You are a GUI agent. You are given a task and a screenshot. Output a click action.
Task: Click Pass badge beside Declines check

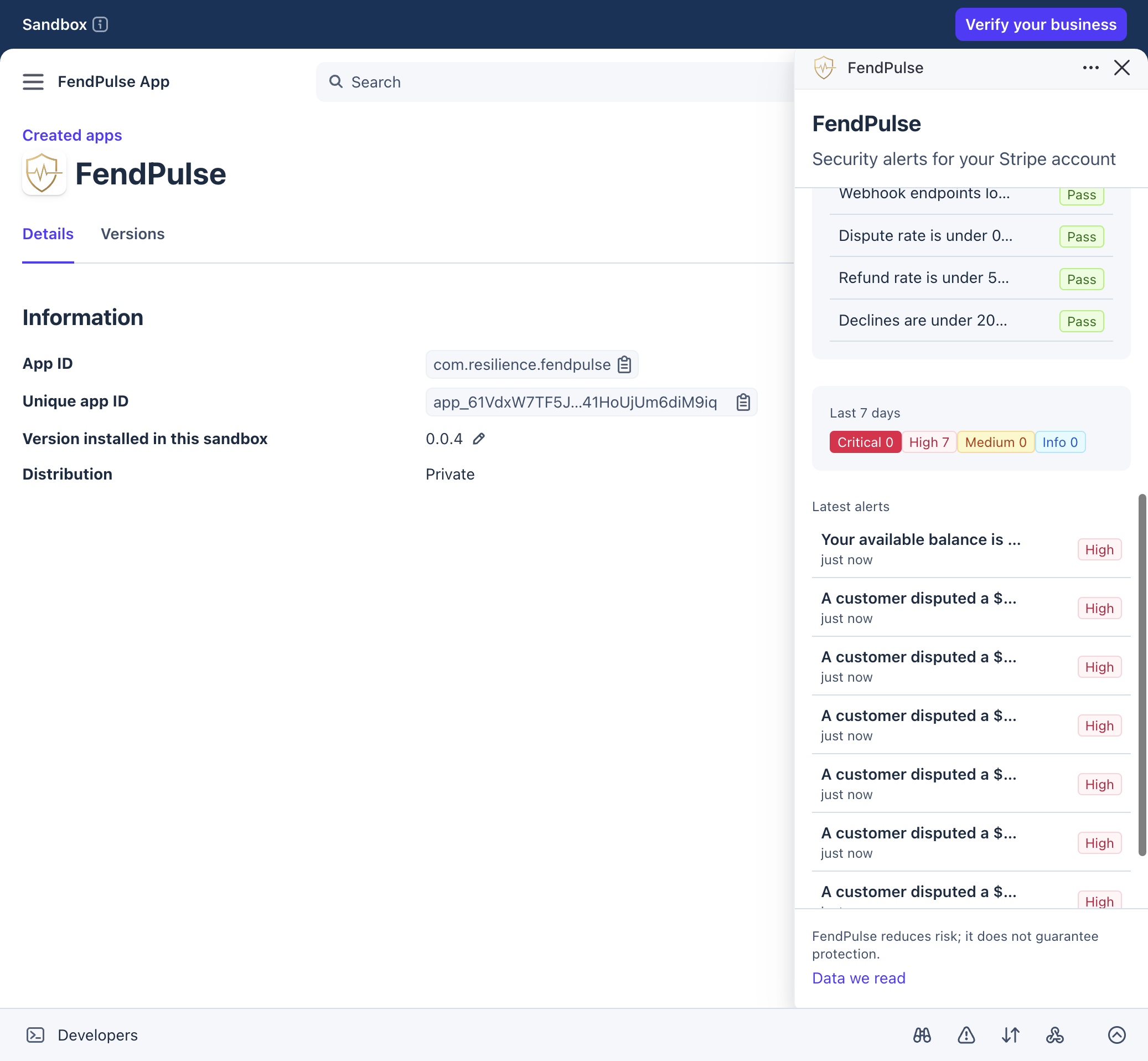1082,322
